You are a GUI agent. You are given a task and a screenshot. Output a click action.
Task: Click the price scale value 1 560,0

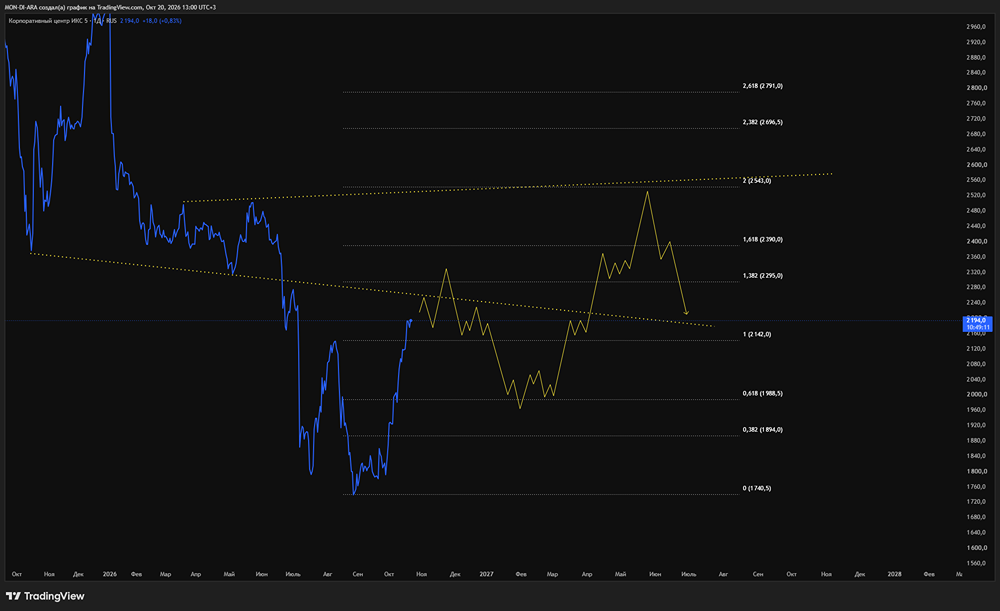point(976,563)
